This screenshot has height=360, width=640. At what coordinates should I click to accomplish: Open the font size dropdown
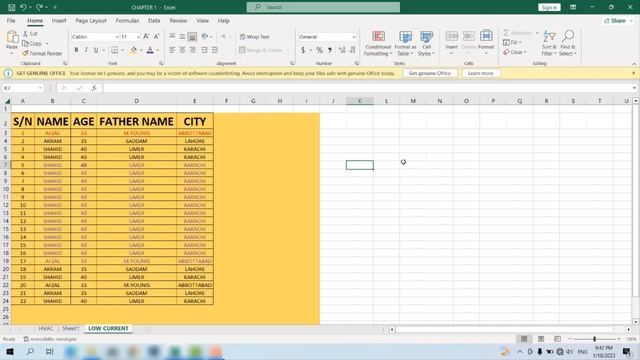click(x=138, y=37)
